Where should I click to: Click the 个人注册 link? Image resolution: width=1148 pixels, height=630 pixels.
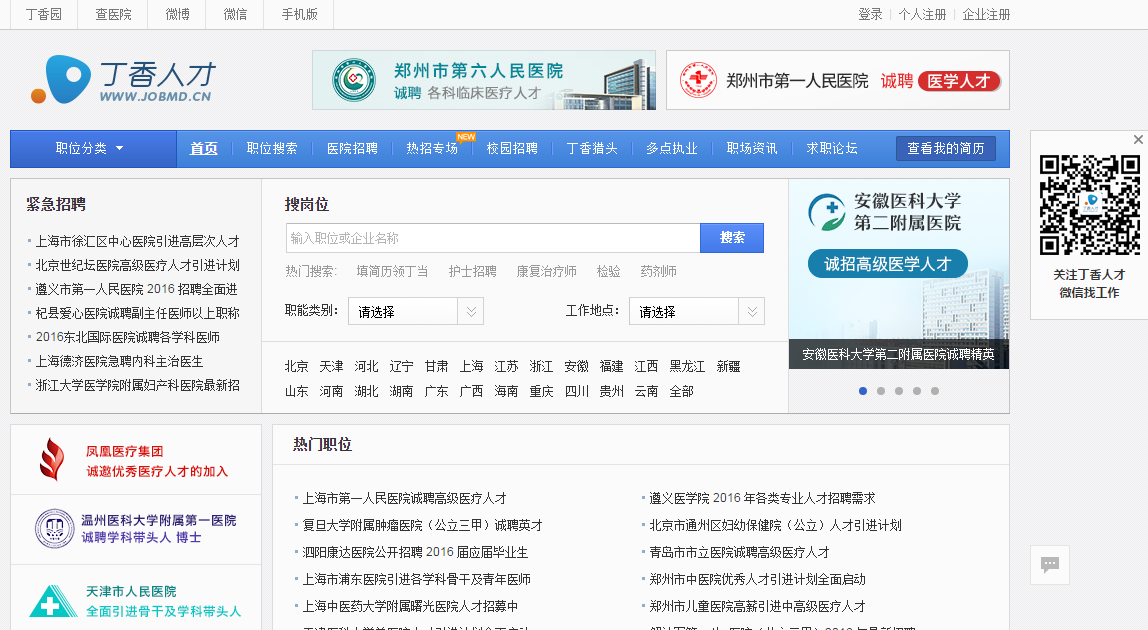tap(922, 15)
